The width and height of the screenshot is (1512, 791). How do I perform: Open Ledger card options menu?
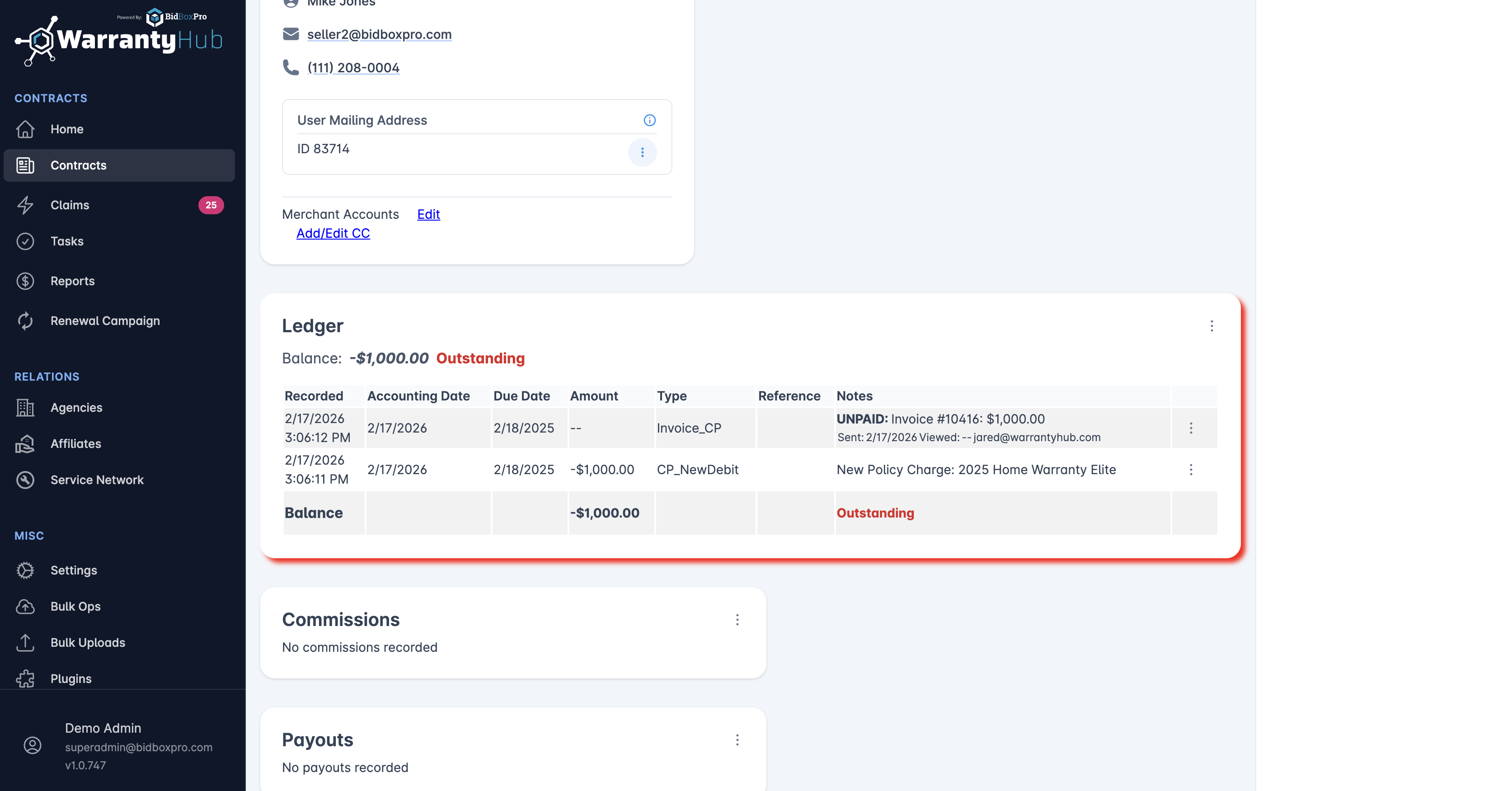tap(1211, 326)
